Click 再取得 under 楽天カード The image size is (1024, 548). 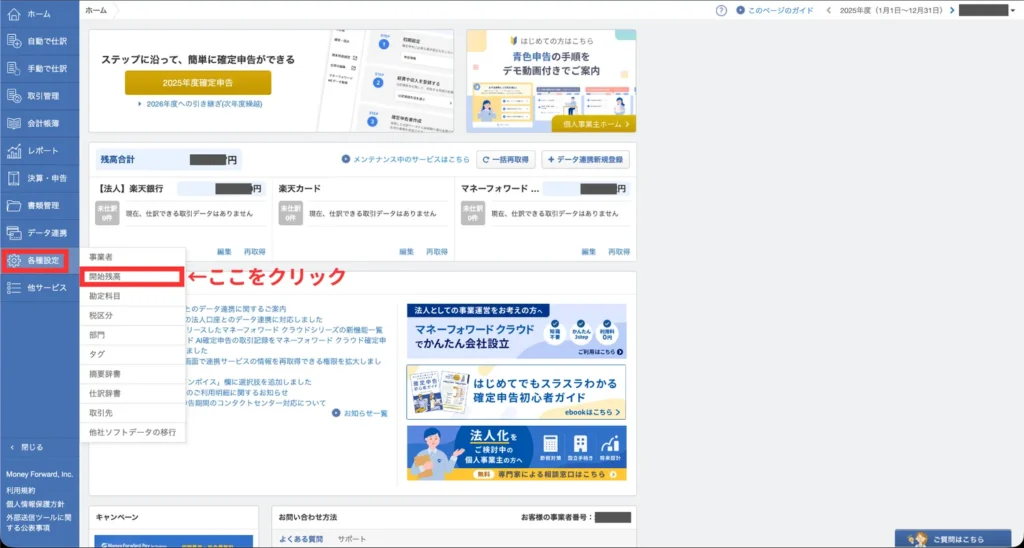click(x=437, y=251)
